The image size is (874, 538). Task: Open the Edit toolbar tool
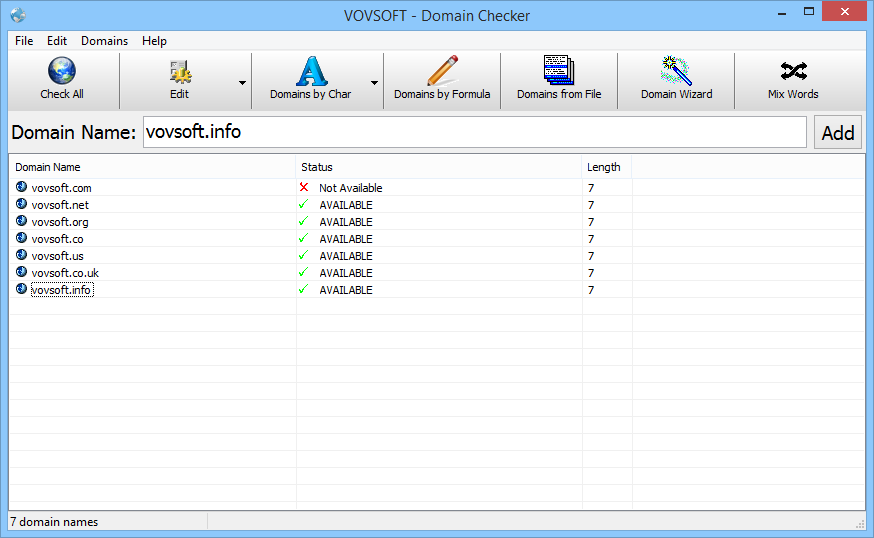tap(179, 81)
